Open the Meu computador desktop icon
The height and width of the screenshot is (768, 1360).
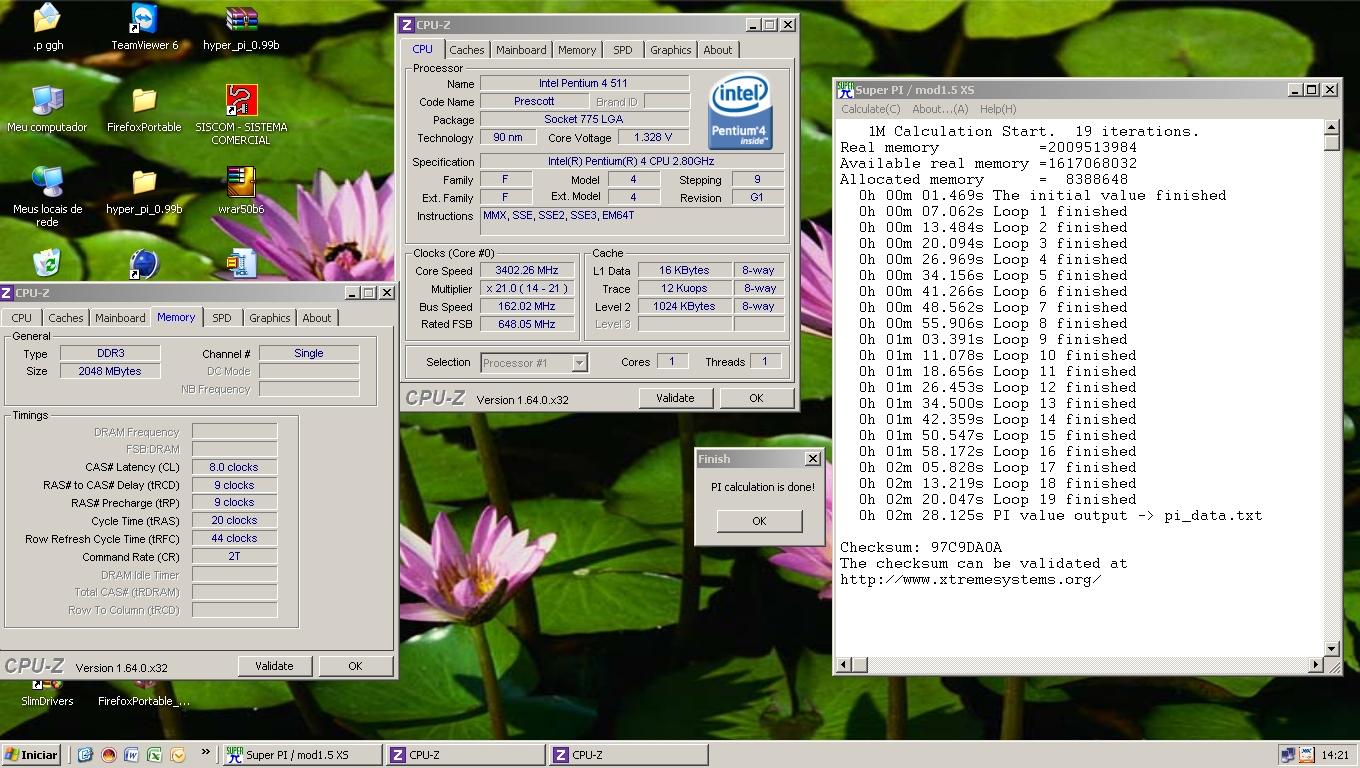pos(47,100)
